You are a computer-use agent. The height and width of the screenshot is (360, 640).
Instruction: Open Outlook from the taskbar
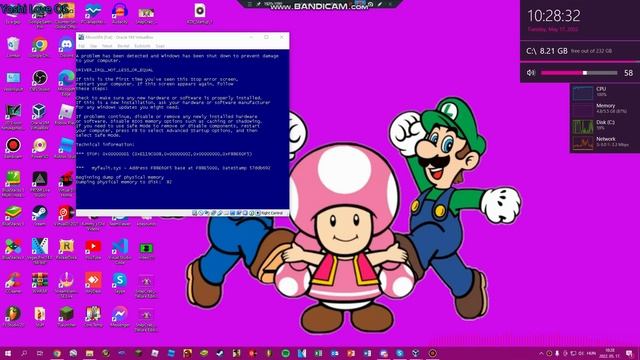pyautogui.click(x=334, y=353)
